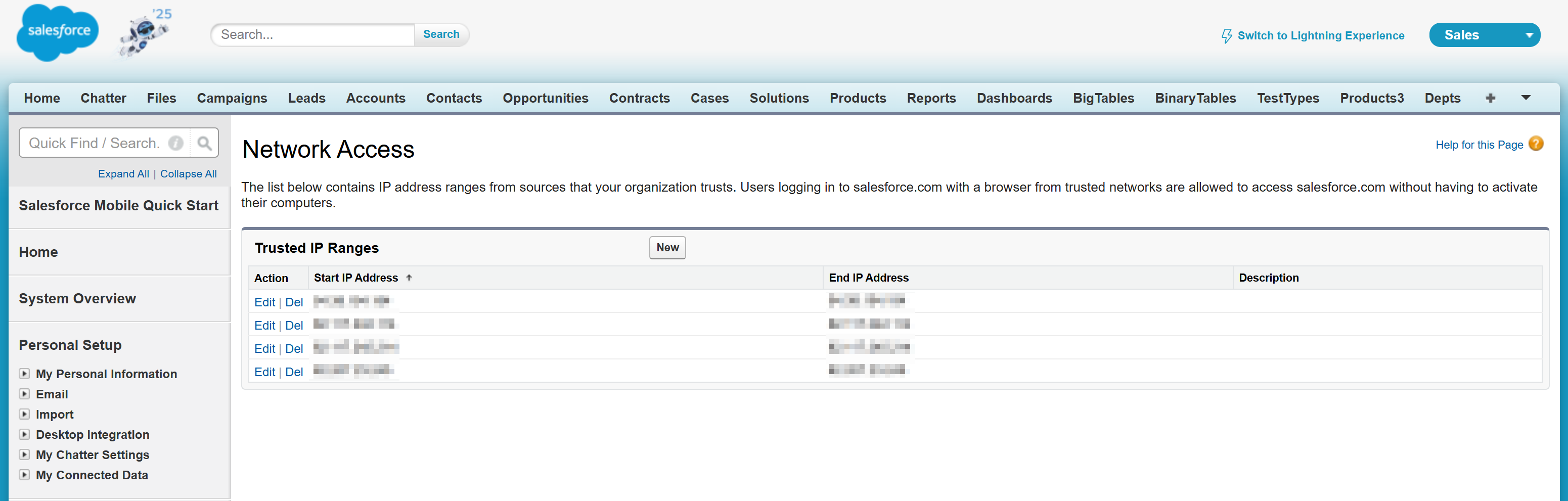1568x501 pixels.
Task: Open the BinaryTables tab
Action: pyautogui.click(x=1195, y=98)
